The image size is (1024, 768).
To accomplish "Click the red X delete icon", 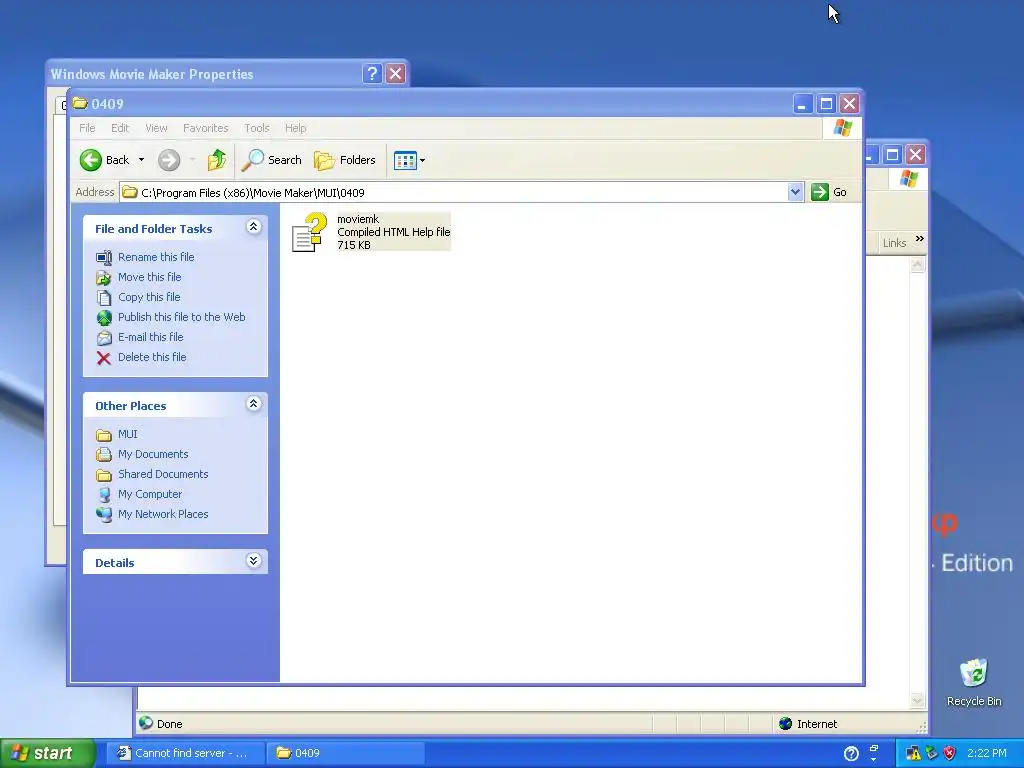I will 104,358.
